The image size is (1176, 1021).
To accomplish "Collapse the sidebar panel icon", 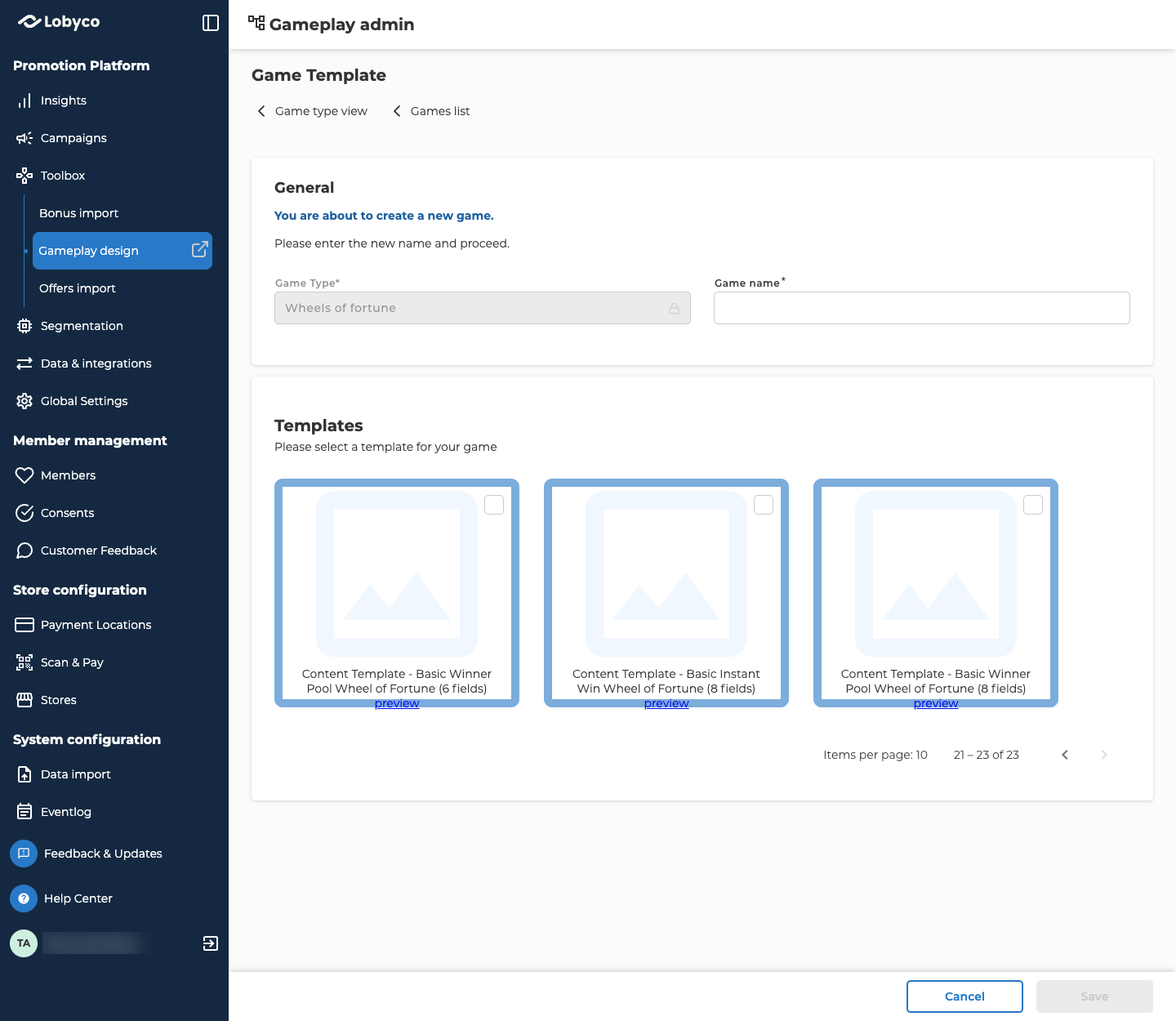I will point(211,23).
